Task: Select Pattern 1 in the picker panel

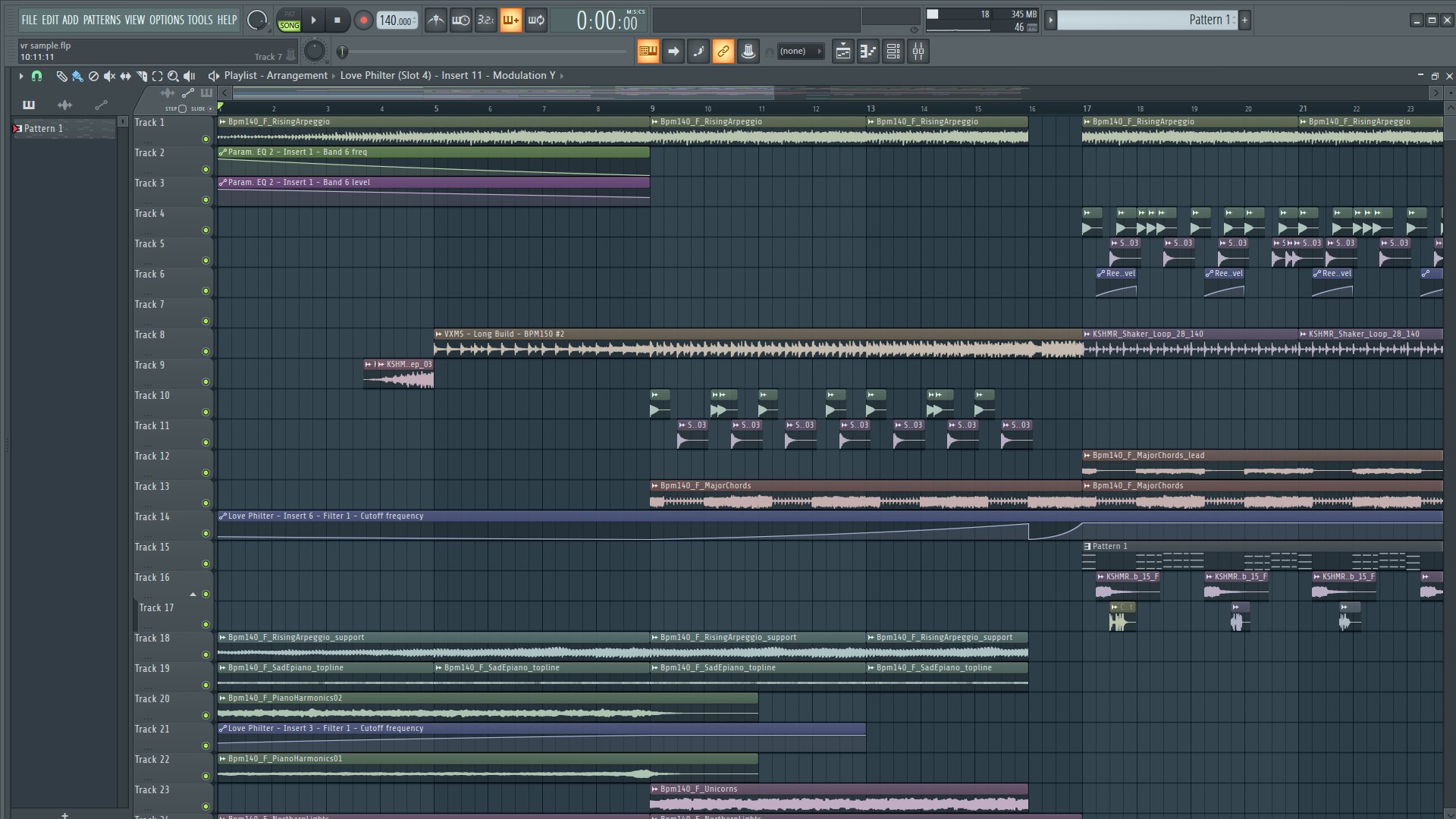Action: click(x=64, y=129)
